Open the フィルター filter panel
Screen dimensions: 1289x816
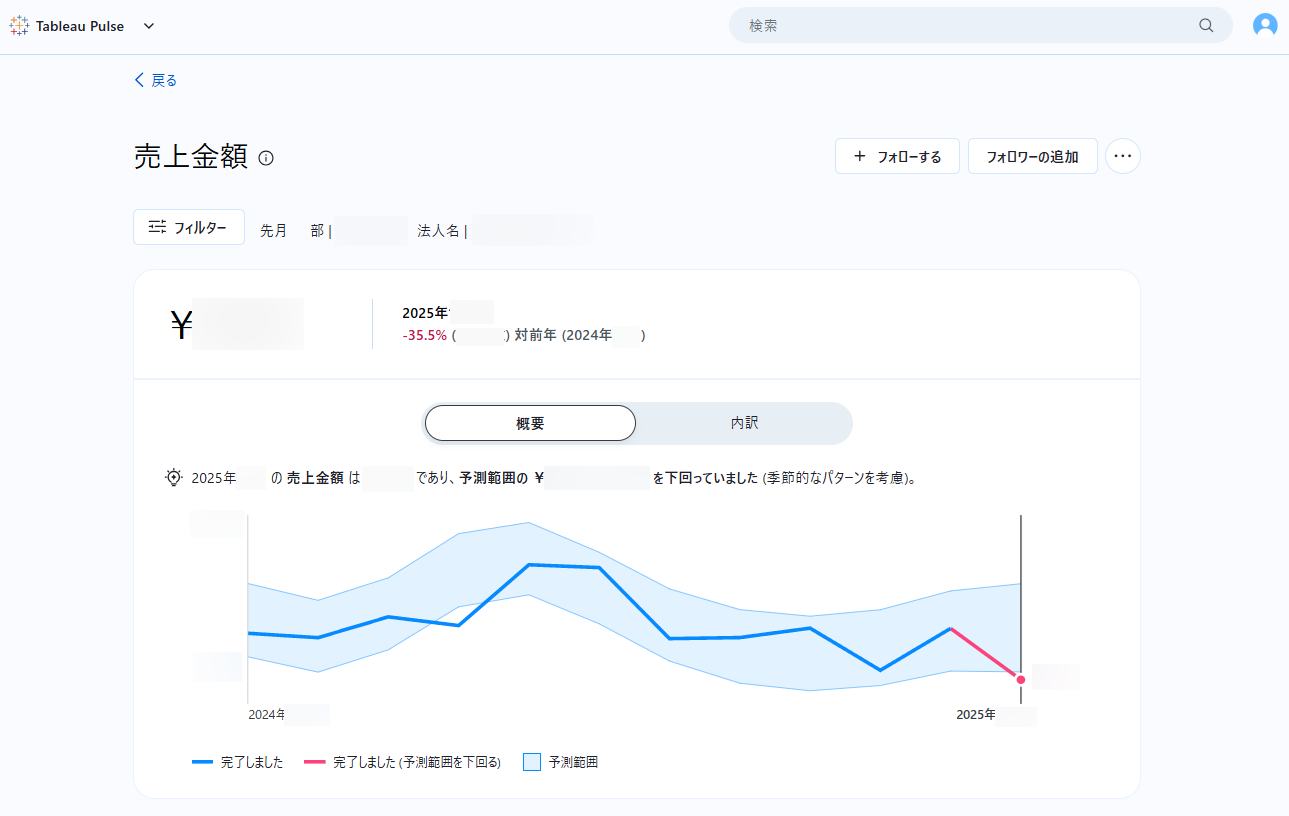(x=189, y=228)
